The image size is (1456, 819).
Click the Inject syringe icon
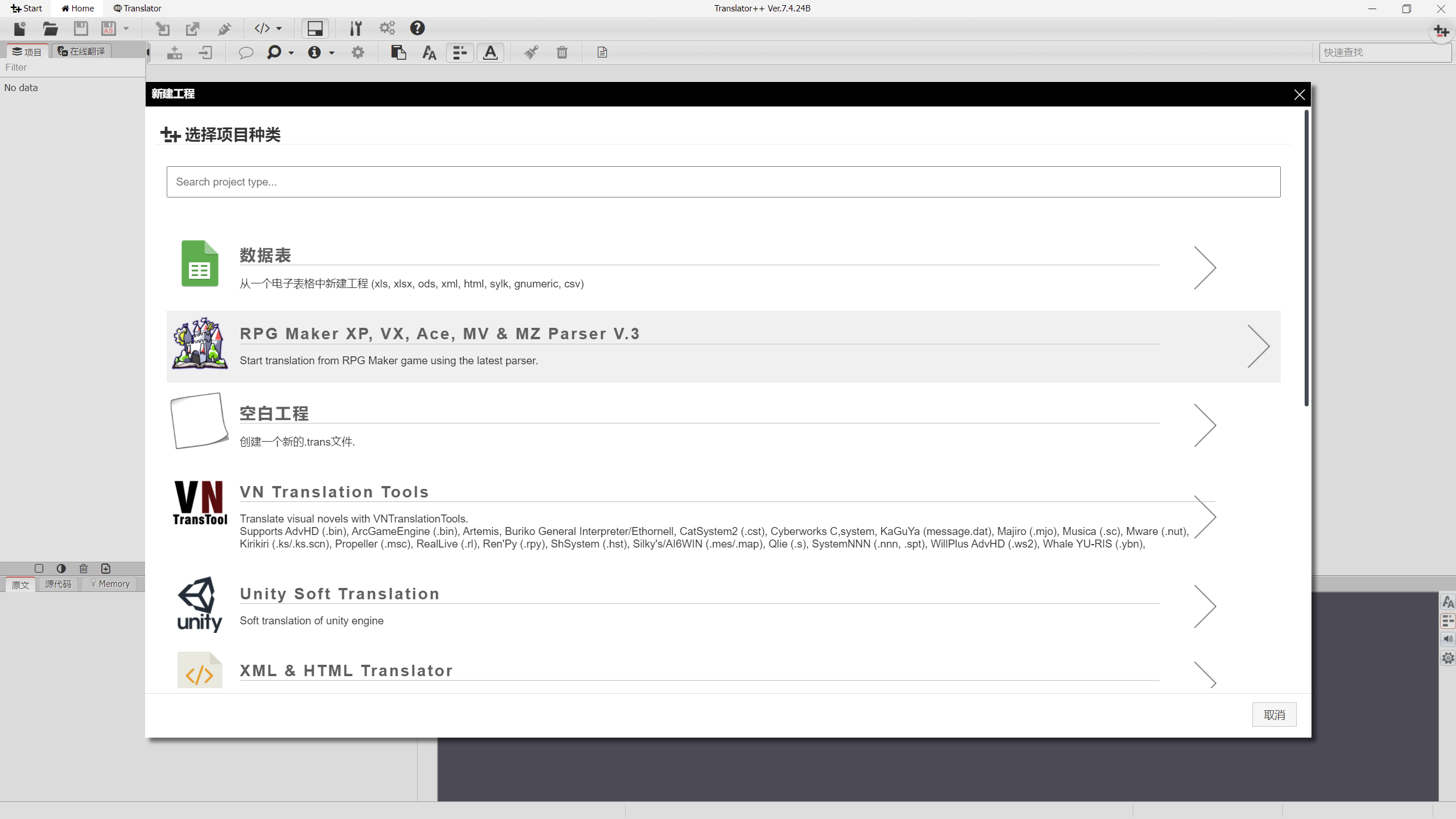click(224, 28)
